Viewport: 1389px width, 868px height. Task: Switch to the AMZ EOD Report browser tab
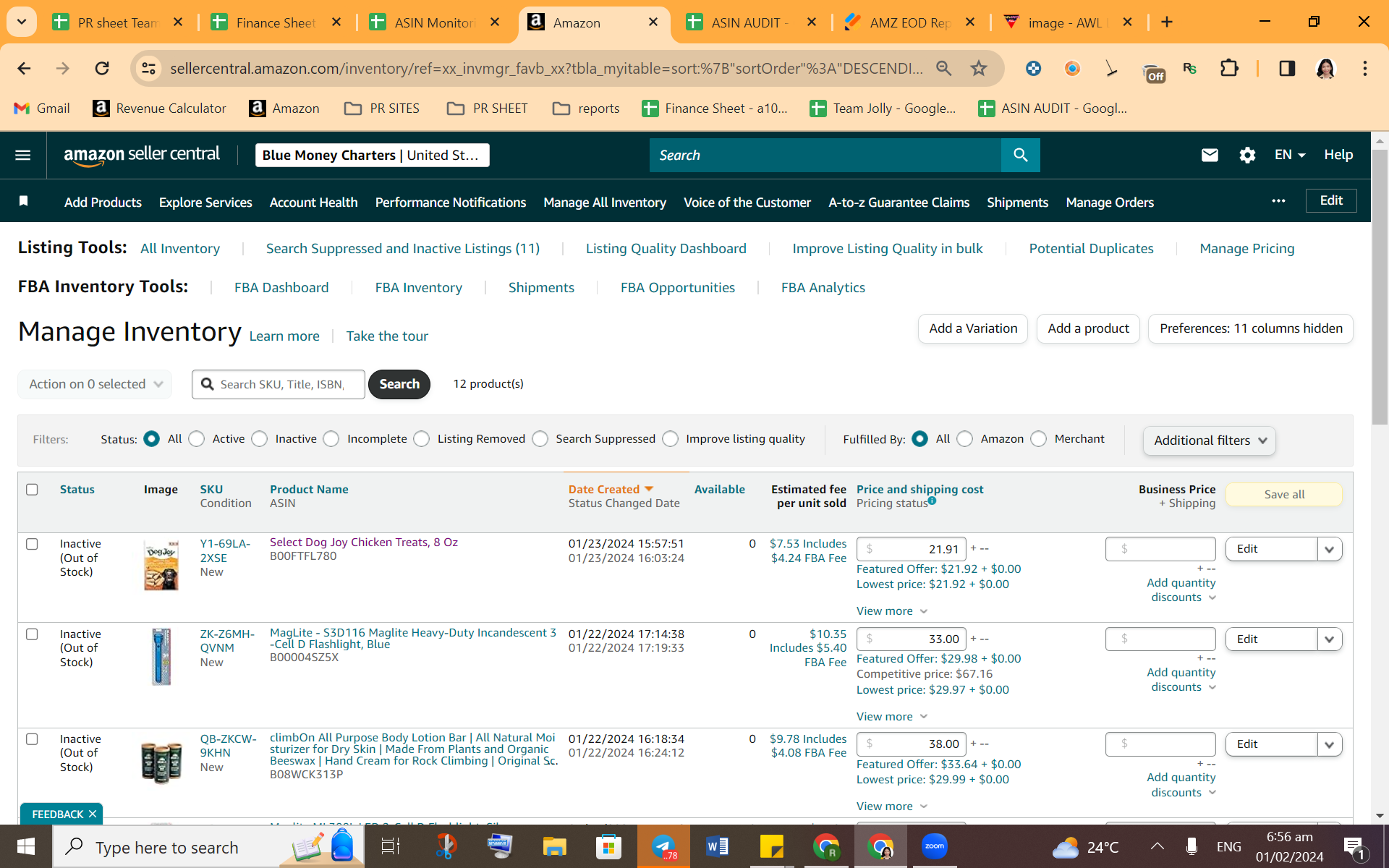click(x=909, y=22)
